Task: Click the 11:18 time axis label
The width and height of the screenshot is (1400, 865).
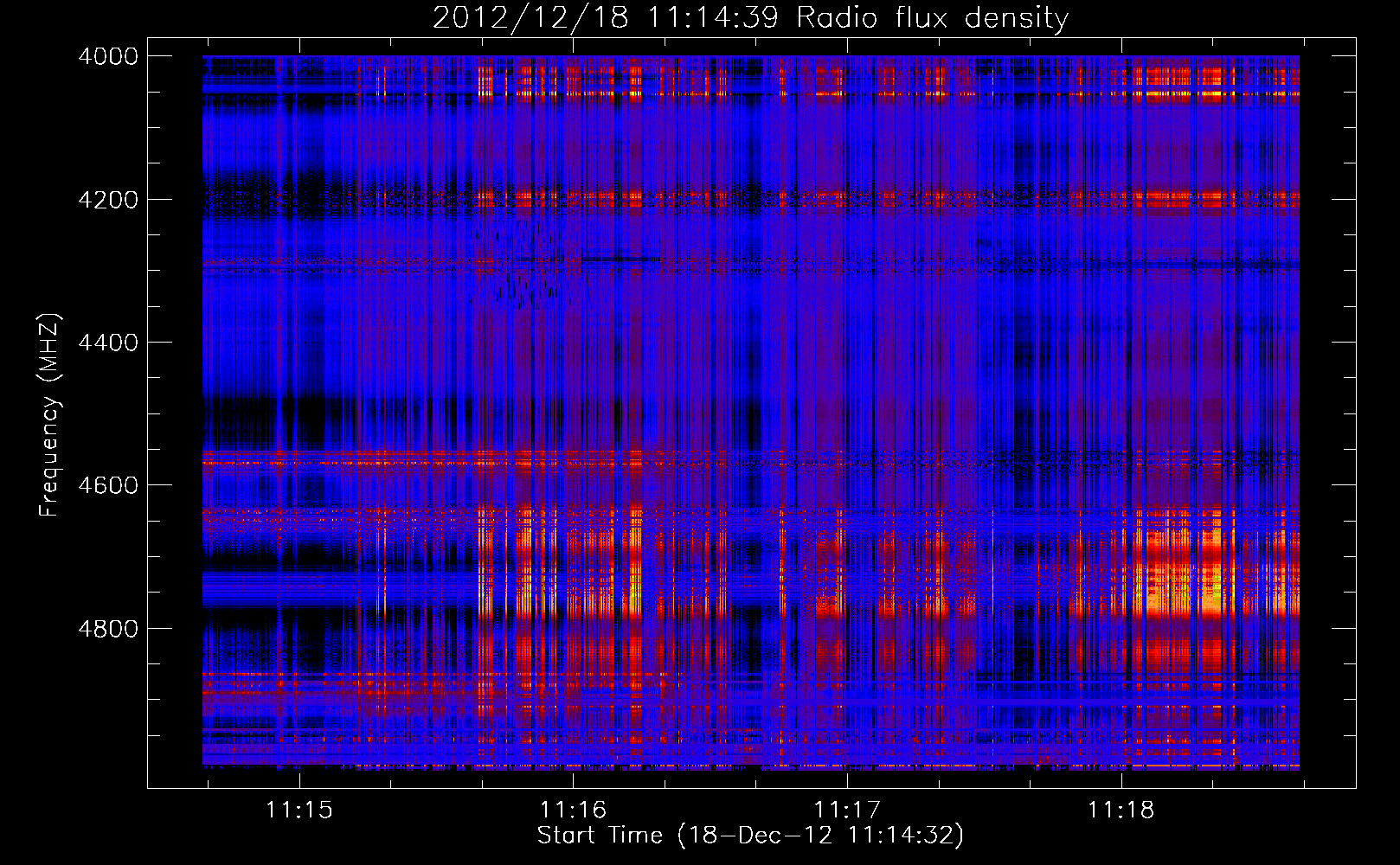Action: pos(1121,810)
